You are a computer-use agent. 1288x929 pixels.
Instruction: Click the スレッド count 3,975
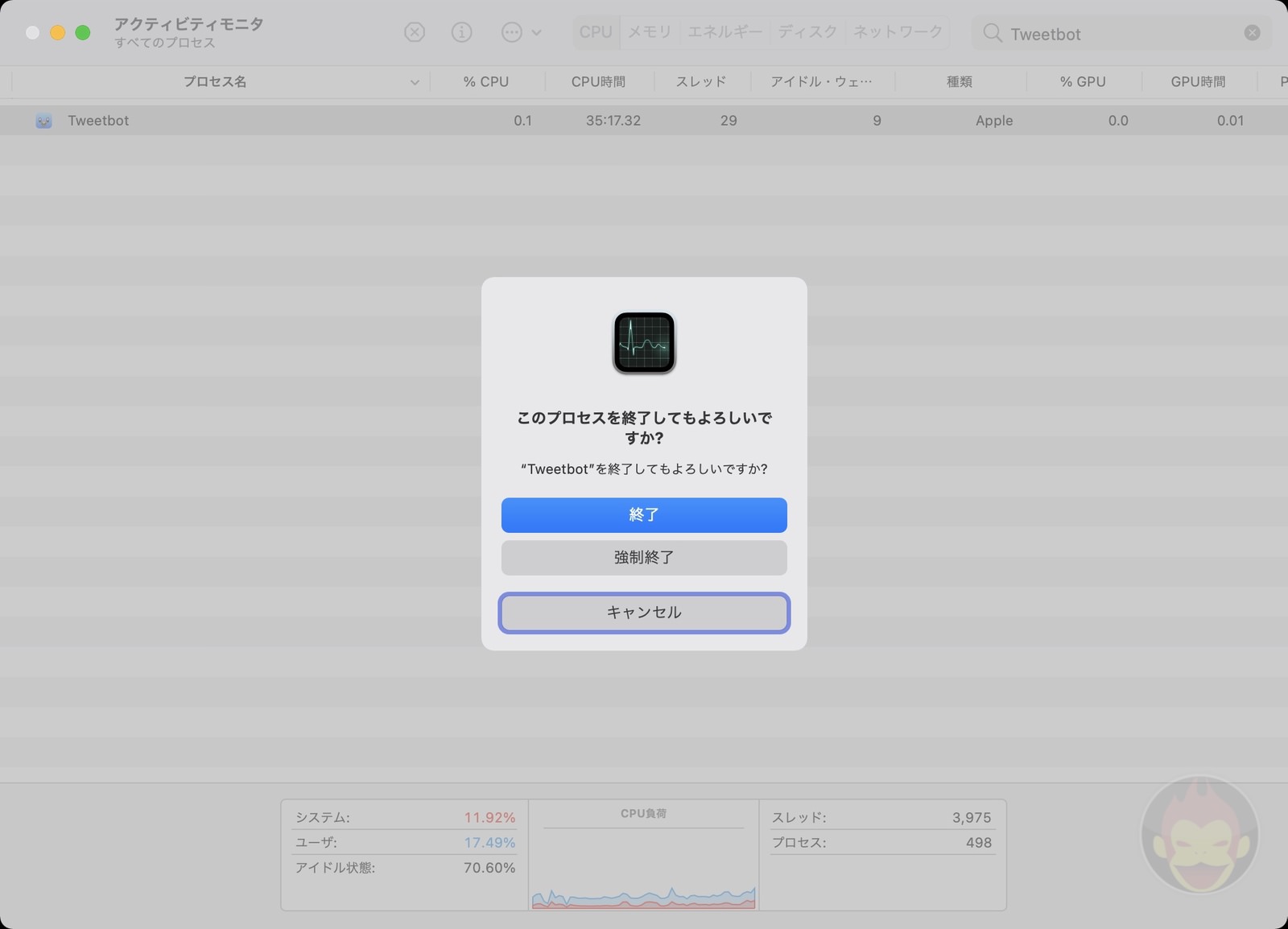pyautogui.click(x=972, y=817)
